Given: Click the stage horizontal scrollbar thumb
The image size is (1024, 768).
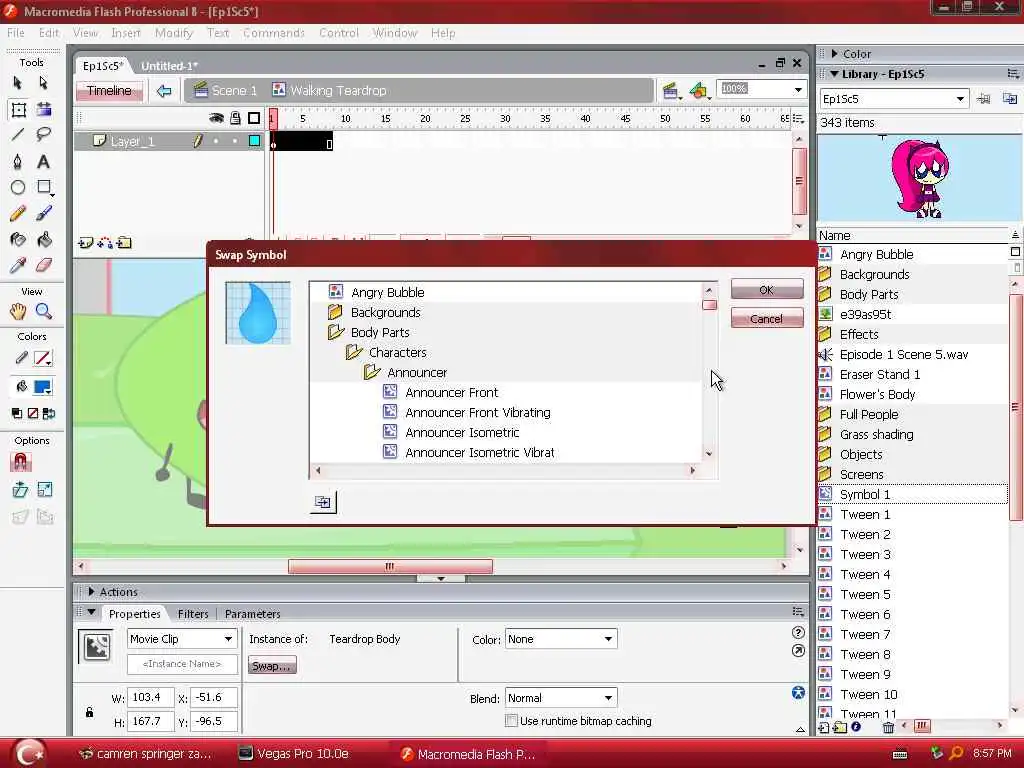Looking at the screenshot, I should pos(391,566).
